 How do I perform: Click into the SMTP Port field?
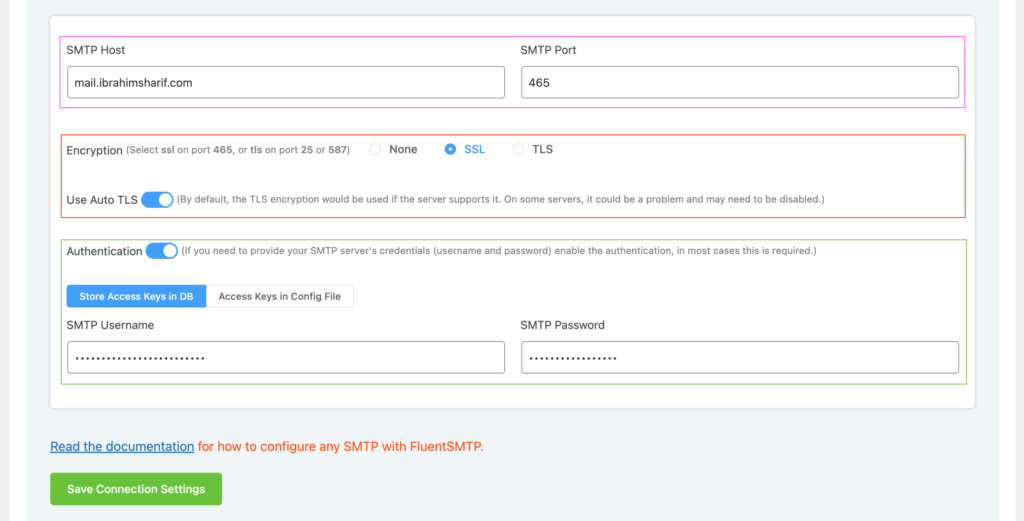pos(739,83)
